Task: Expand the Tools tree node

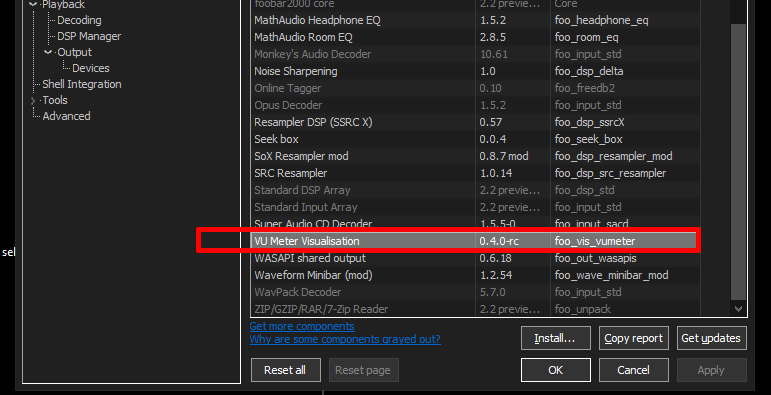Action: pos(33,100)
